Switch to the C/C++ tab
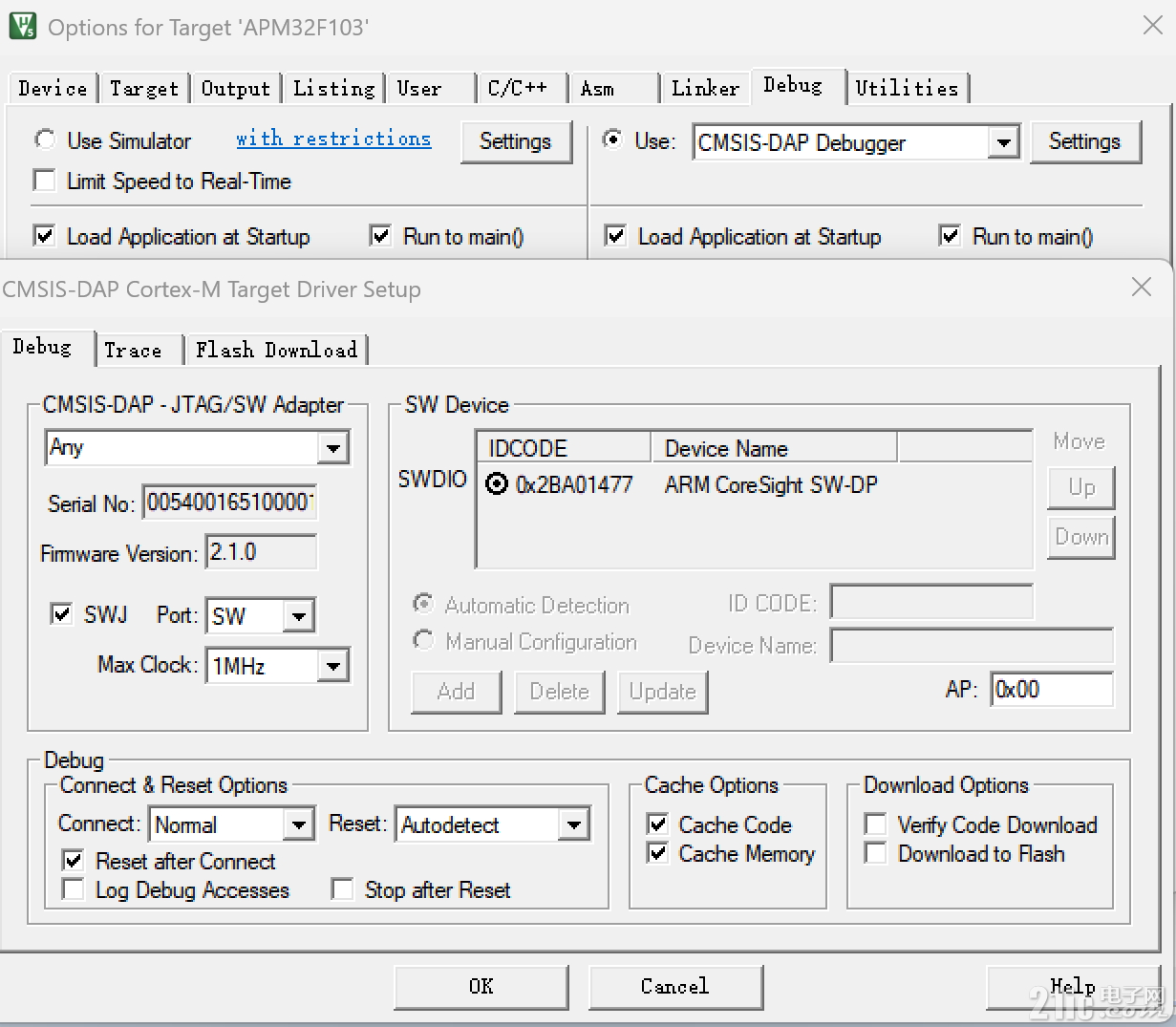 coord(522,89)
